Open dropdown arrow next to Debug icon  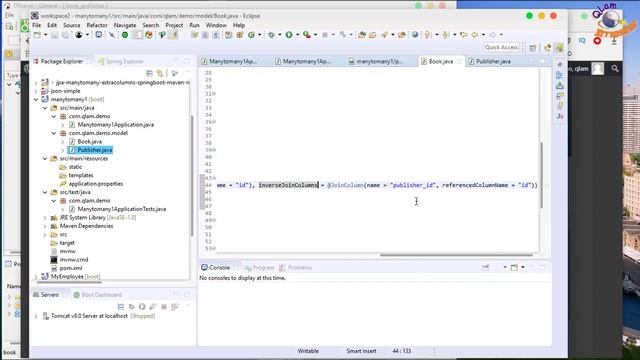pos(280,35)
